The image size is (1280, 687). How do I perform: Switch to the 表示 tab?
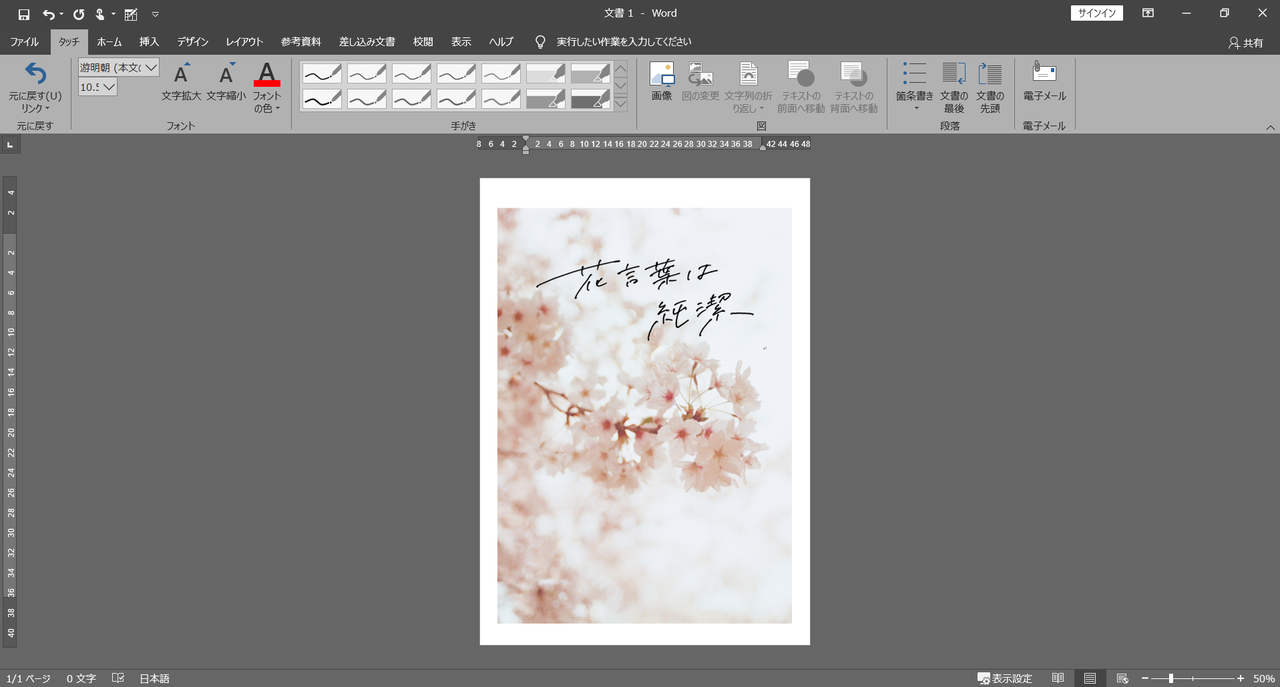(461, 42)
